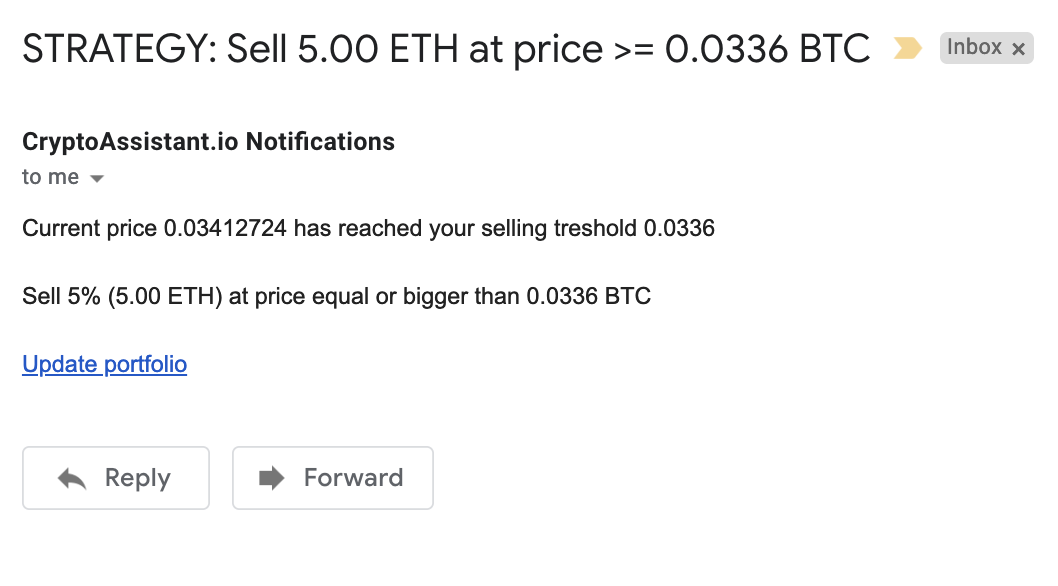The height and width of the screenshot is (586, 1058).
Task: Click the yellow importance marker icon
Action: coord(908,48)
